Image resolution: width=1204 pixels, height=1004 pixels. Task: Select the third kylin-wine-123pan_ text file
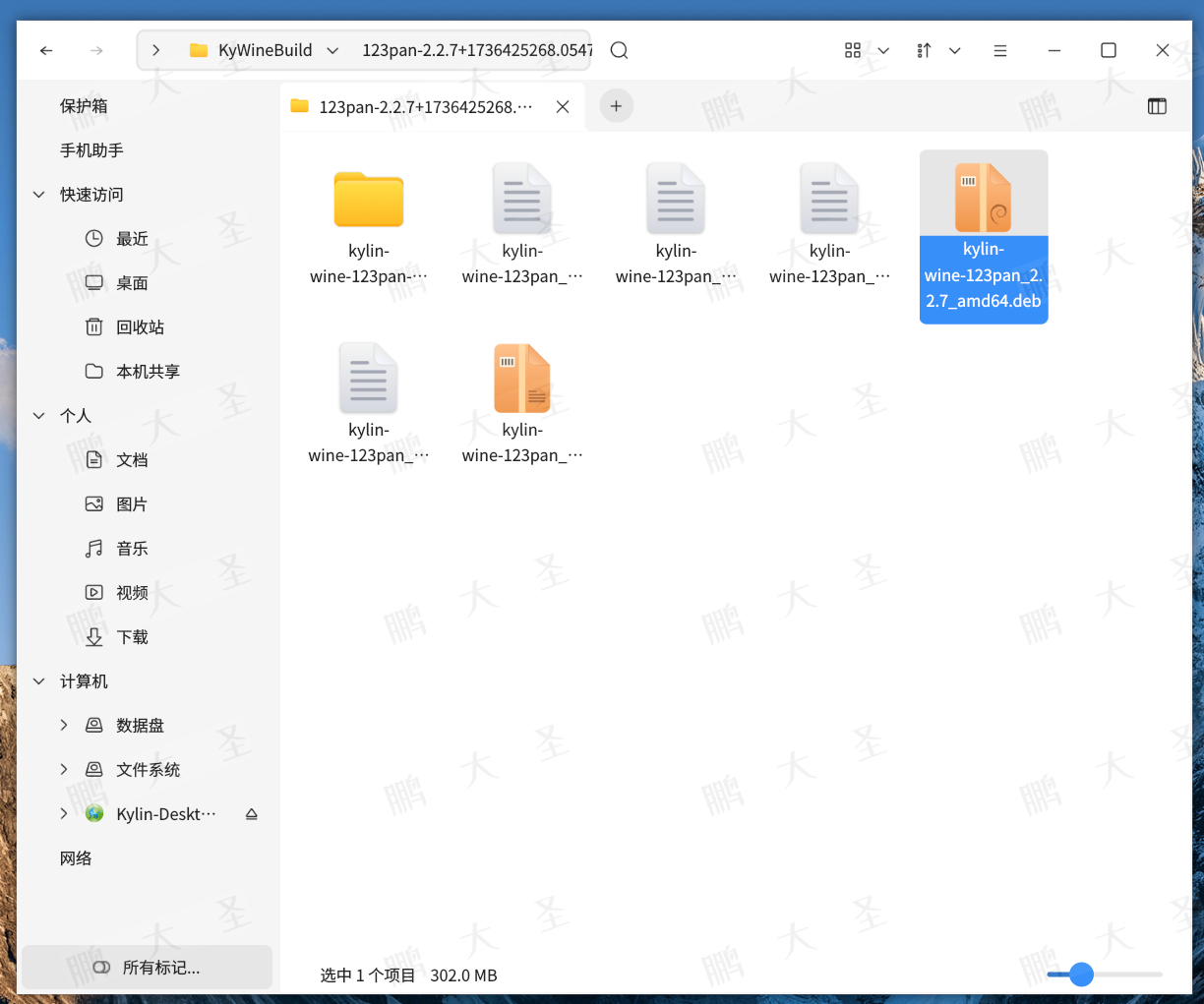click(x=676, y=200)
